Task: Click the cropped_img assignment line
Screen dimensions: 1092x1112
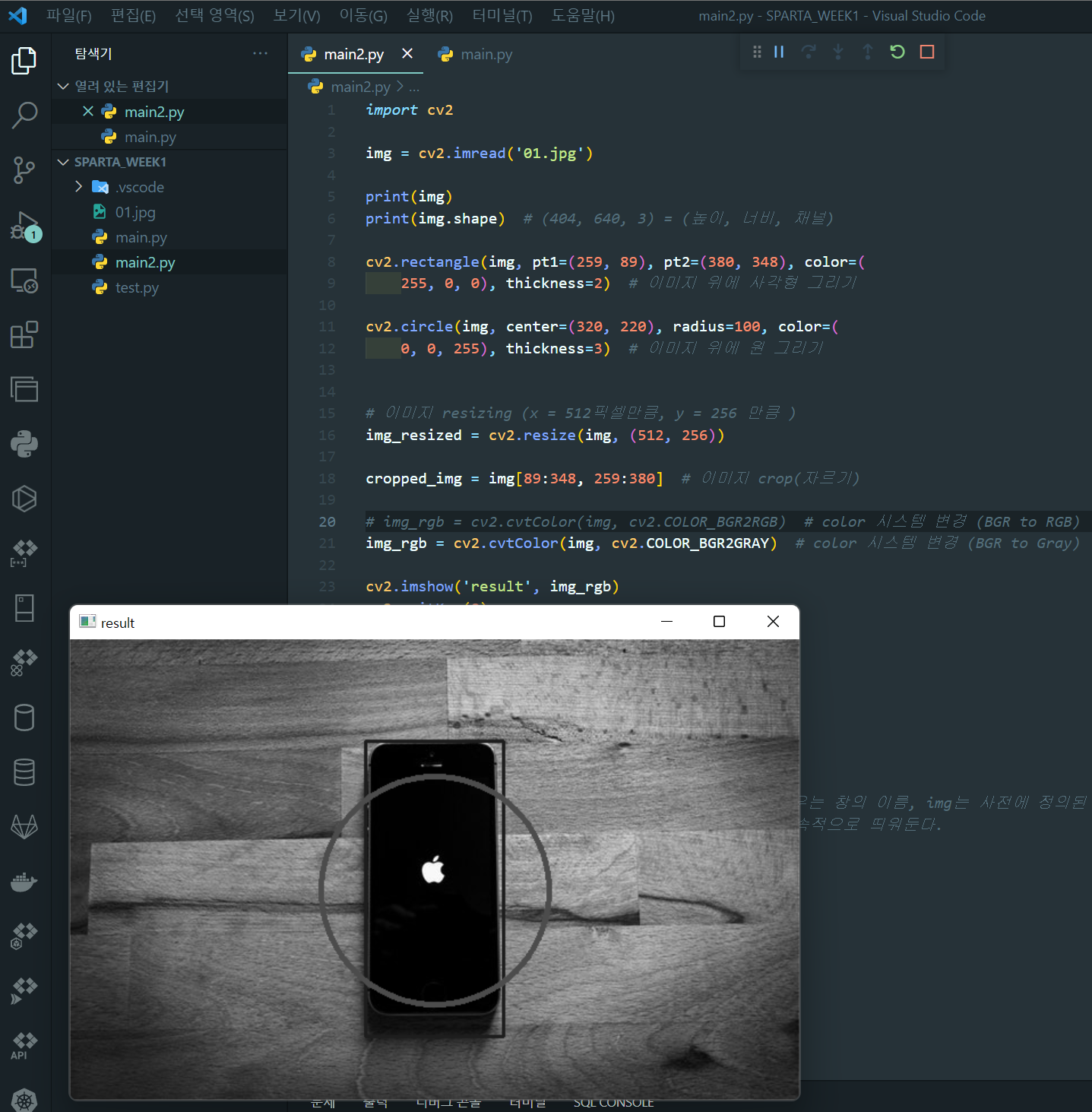Action: click(514, 478)
